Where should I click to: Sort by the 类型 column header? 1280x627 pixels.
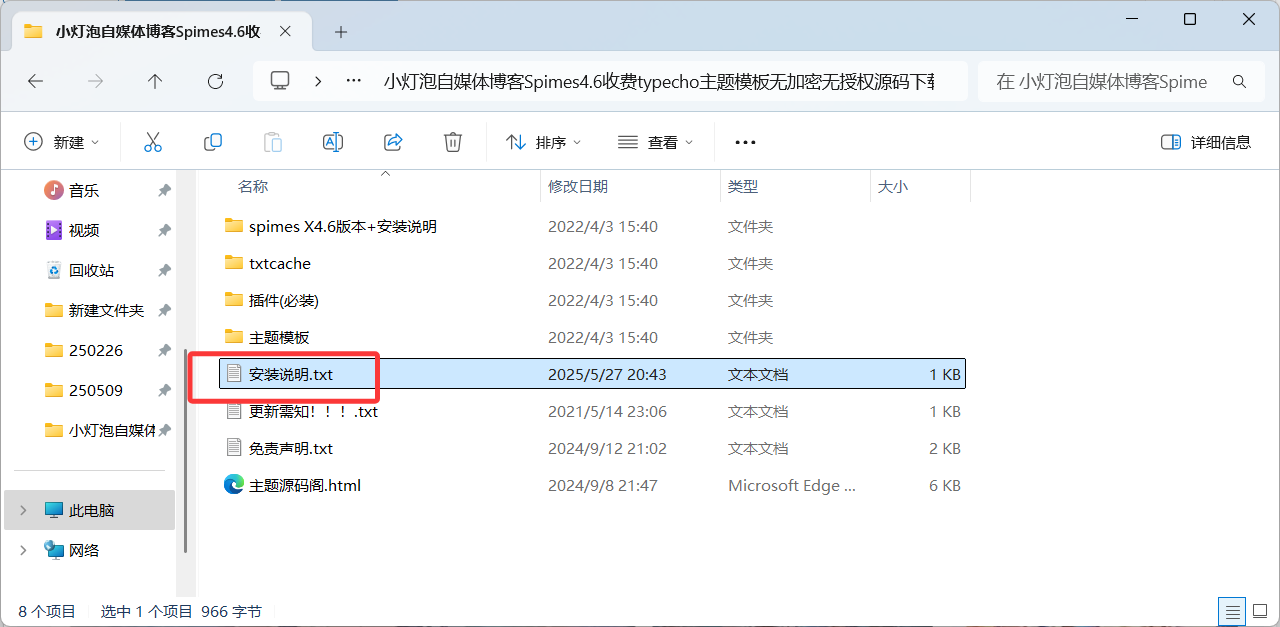pyautogui.click(x=743, y=186)
